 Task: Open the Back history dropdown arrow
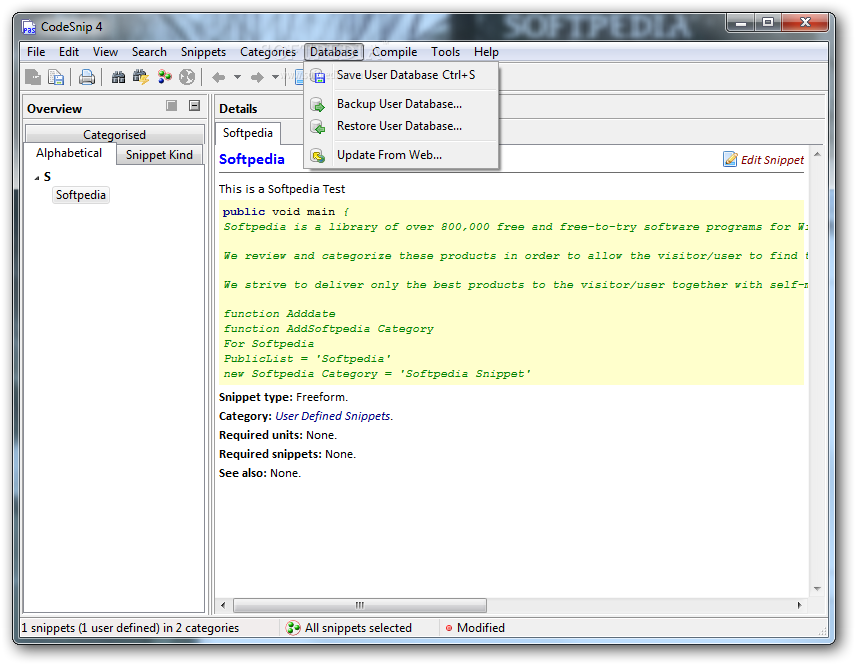pyautogui.click(x=237, y=78)
